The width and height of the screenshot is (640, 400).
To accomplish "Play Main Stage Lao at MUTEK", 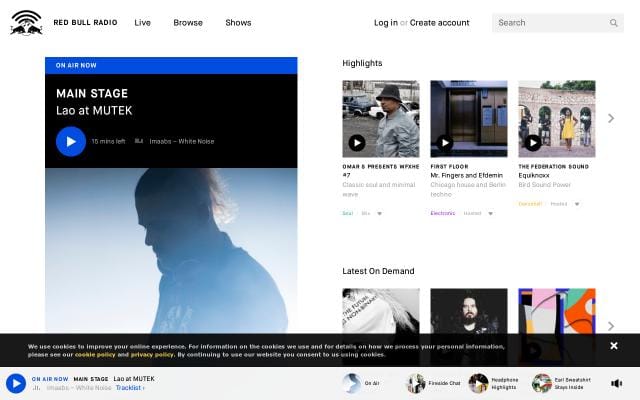I will (70, 141).
